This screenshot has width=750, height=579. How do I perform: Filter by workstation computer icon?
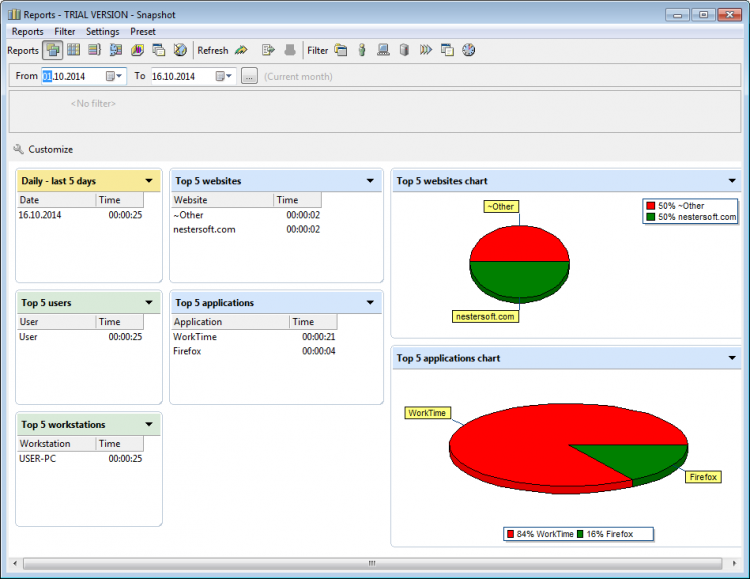[383, 50]
